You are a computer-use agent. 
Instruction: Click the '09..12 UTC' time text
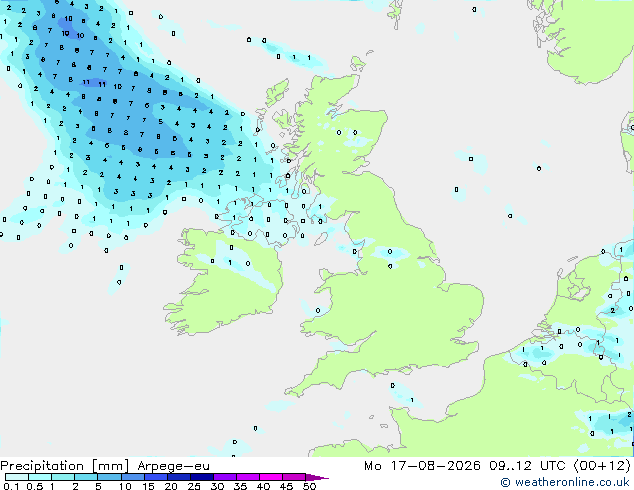[x=527, y=466]
